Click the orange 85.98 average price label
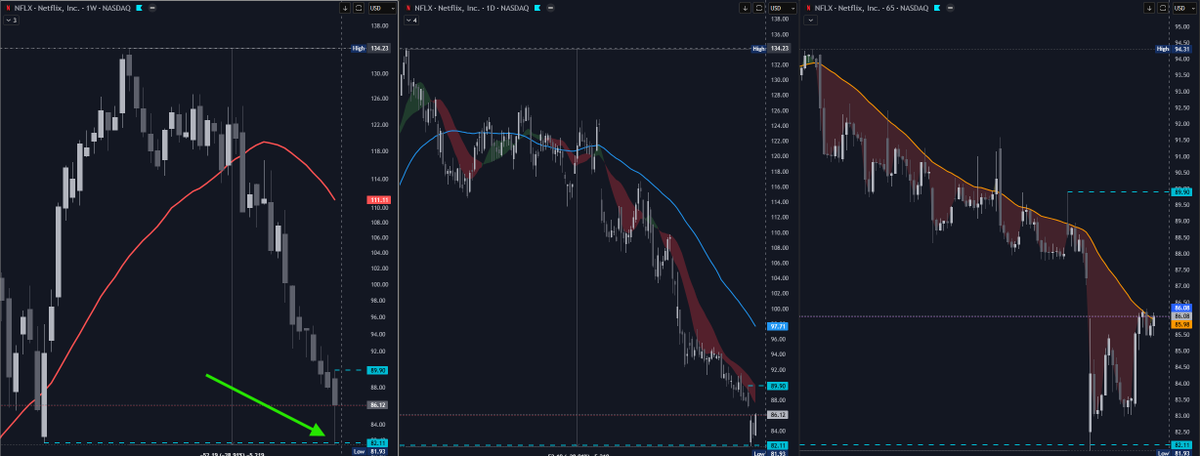 point(1181,324)
